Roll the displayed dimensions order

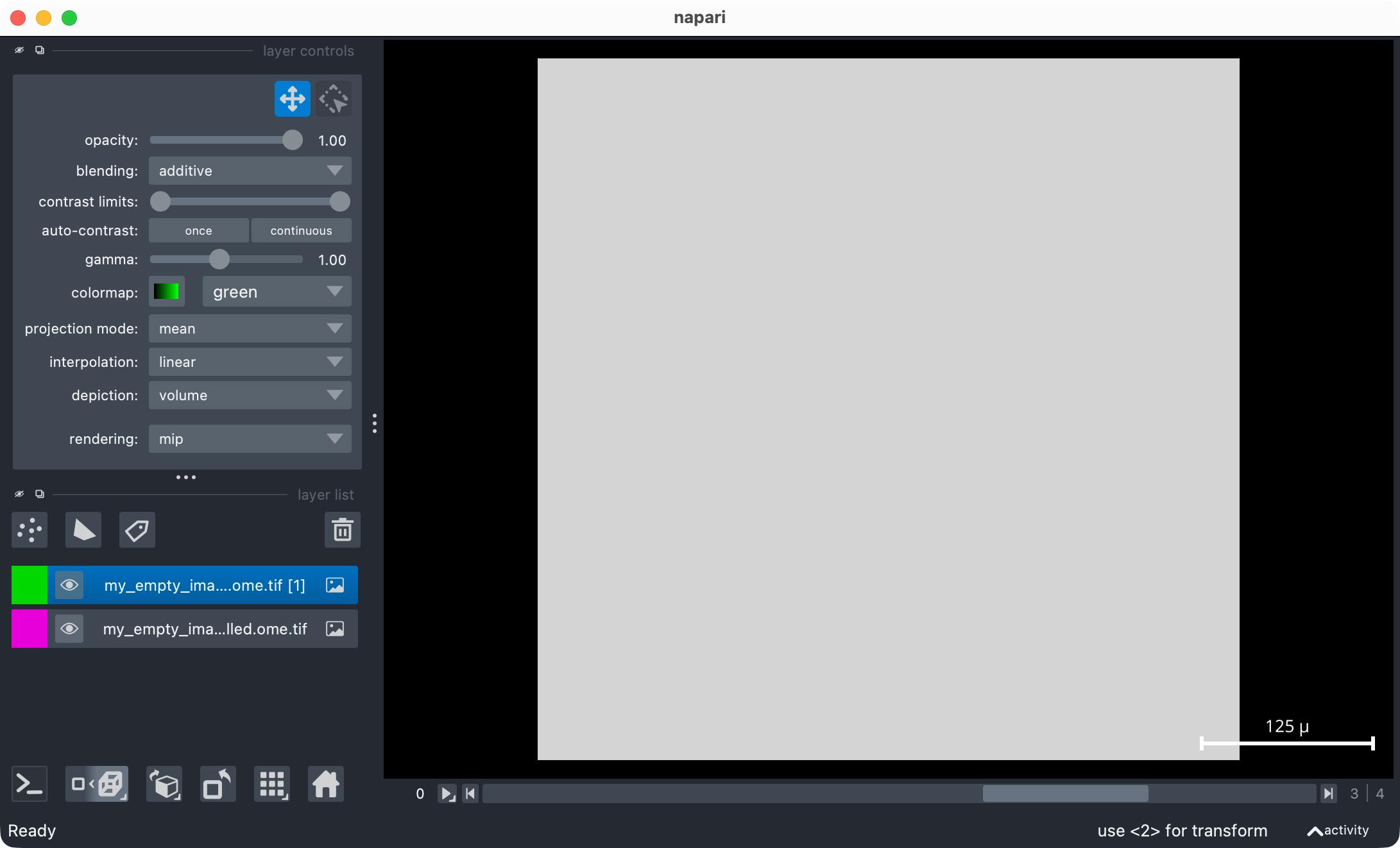[164, 784]
